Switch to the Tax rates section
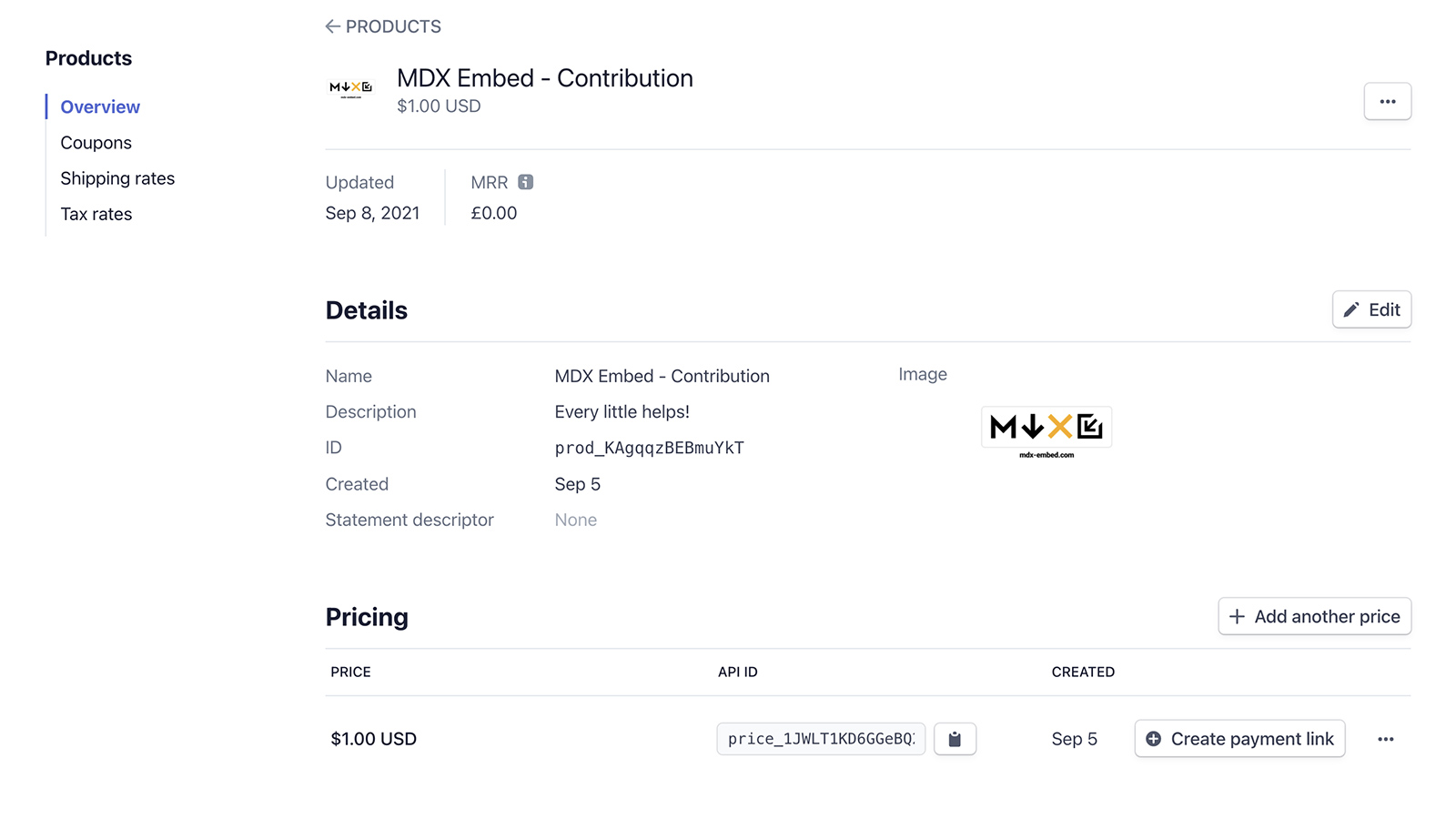The width and height of the screenshot is (1456, 819). pyautogui.click(x=96, y=214)
